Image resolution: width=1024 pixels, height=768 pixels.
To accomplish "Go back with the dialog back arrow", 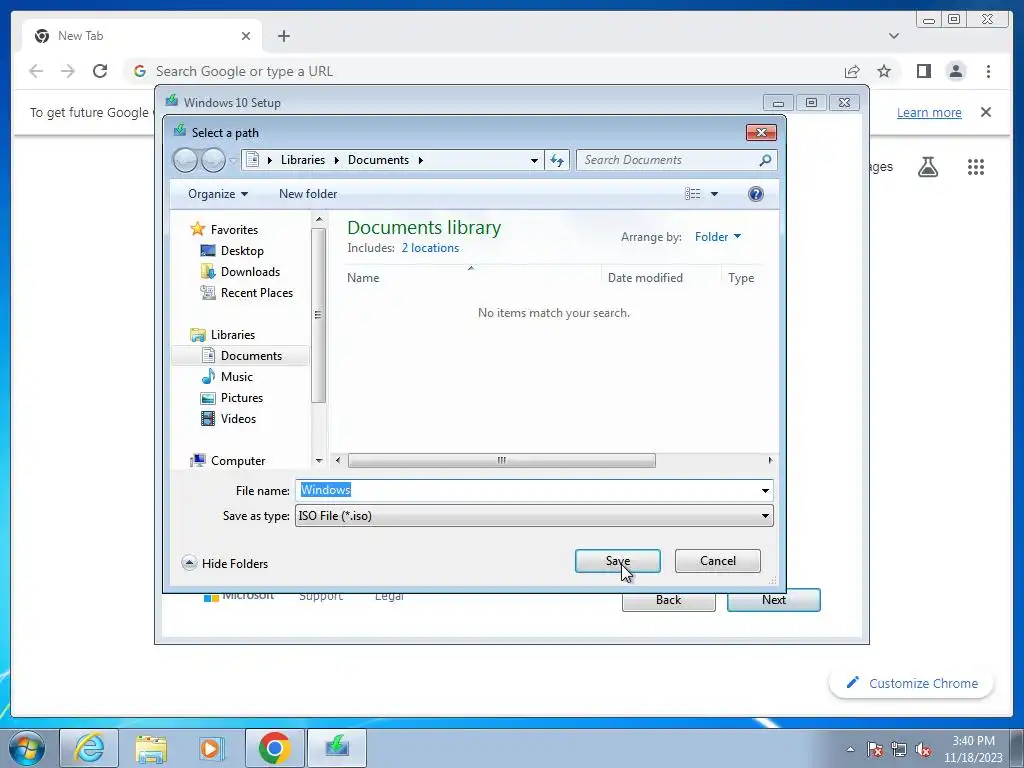I will pos(185,160).
